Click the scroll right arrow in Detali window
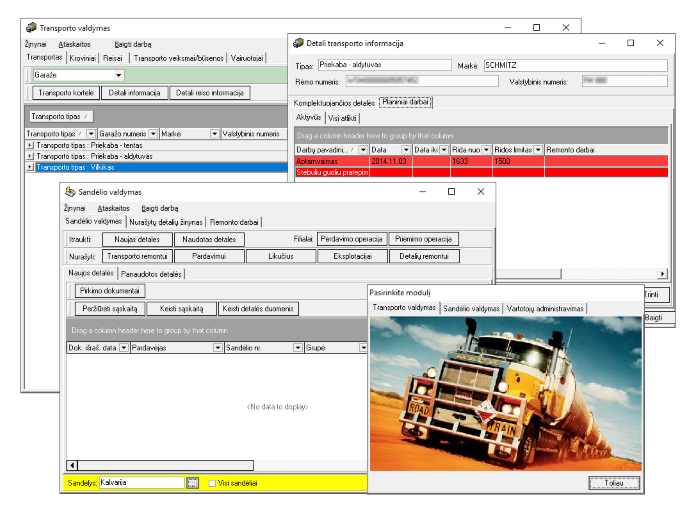This screenshot has width=700, height=510. 662,273
